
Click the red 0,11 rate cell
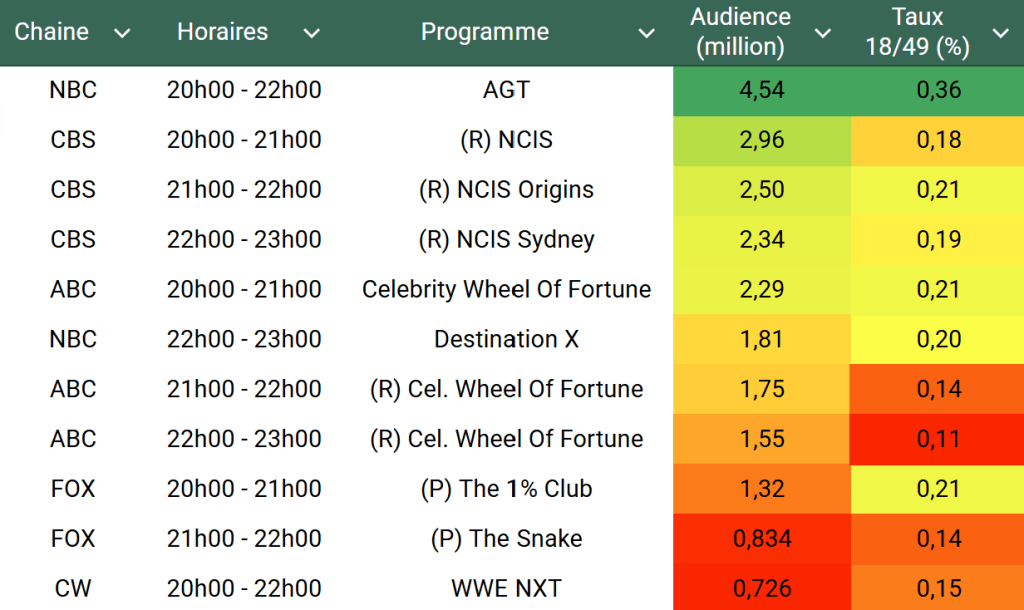pos(938,439)
